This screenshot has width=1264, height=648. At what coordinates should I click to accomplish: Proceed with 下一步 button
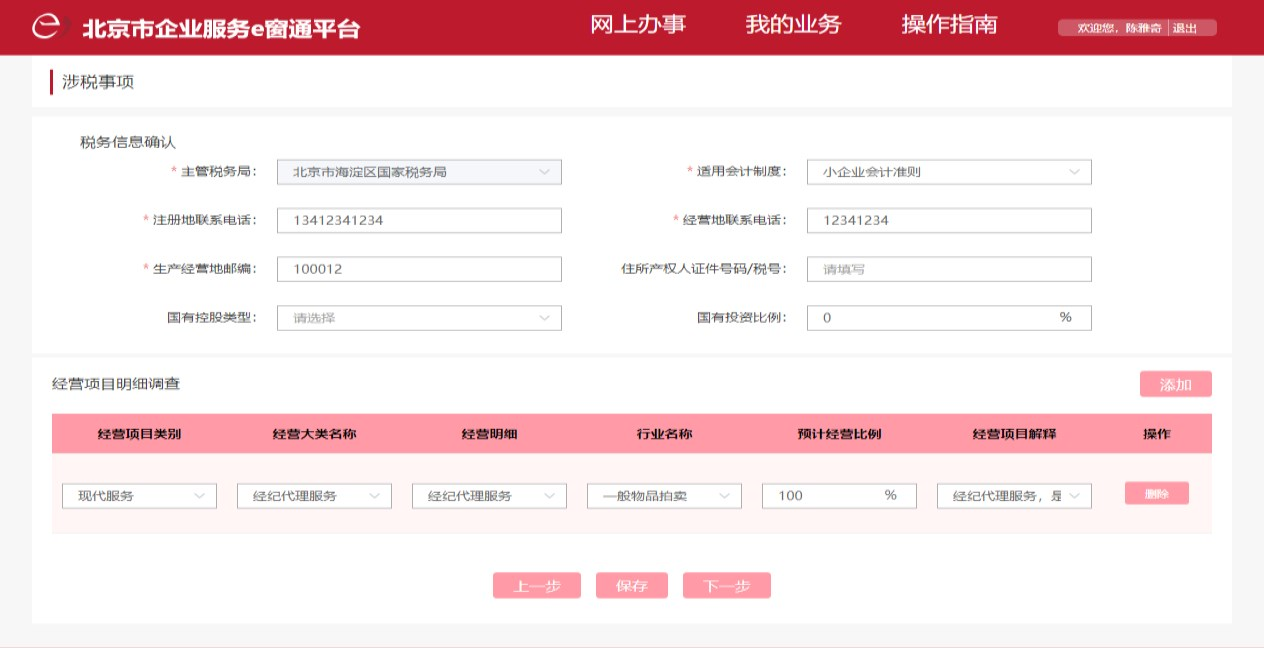(x=726, y=586)
